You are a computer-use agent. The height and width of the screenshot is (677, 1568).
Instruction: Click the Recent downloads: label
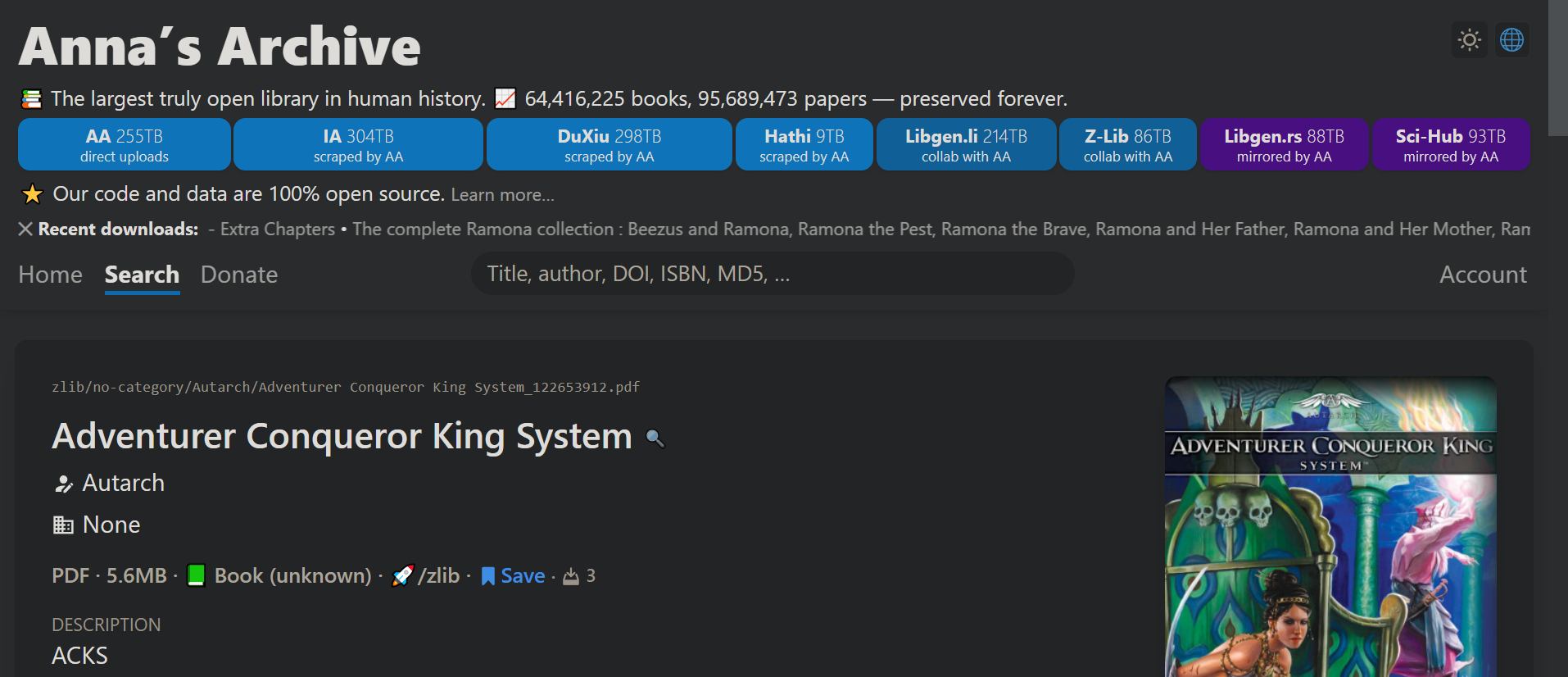(x=119, y=229)
